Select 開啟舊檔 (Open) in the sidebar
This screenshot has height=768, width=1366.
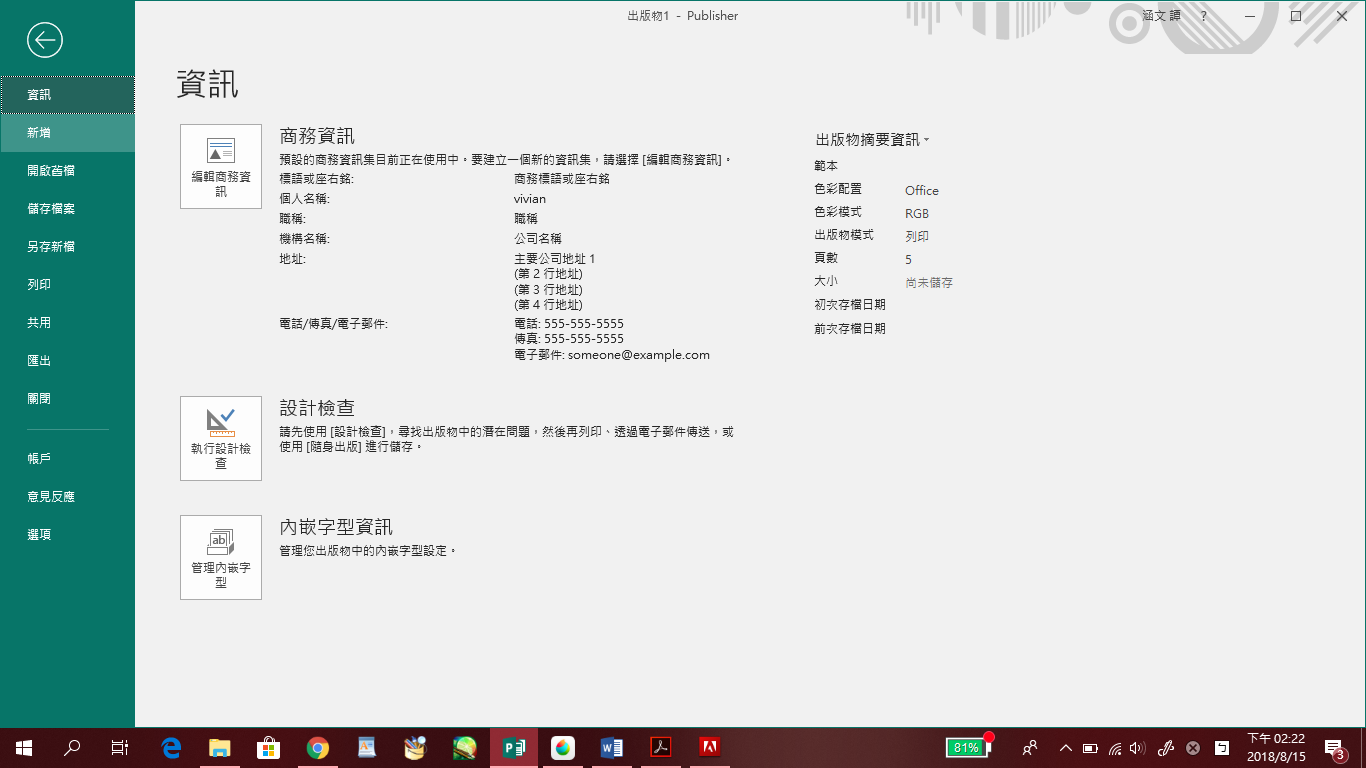[51, 171]
